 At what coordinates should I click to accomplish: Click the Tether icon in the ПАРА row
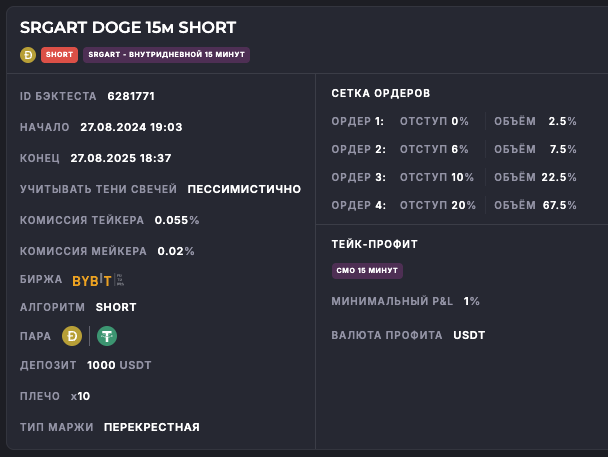coord(106,336)
